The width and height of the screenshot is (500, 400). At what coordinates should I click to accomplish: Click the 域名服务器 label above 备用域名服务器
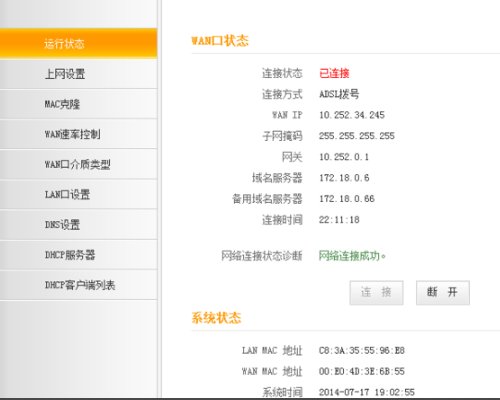coord(277,178)
